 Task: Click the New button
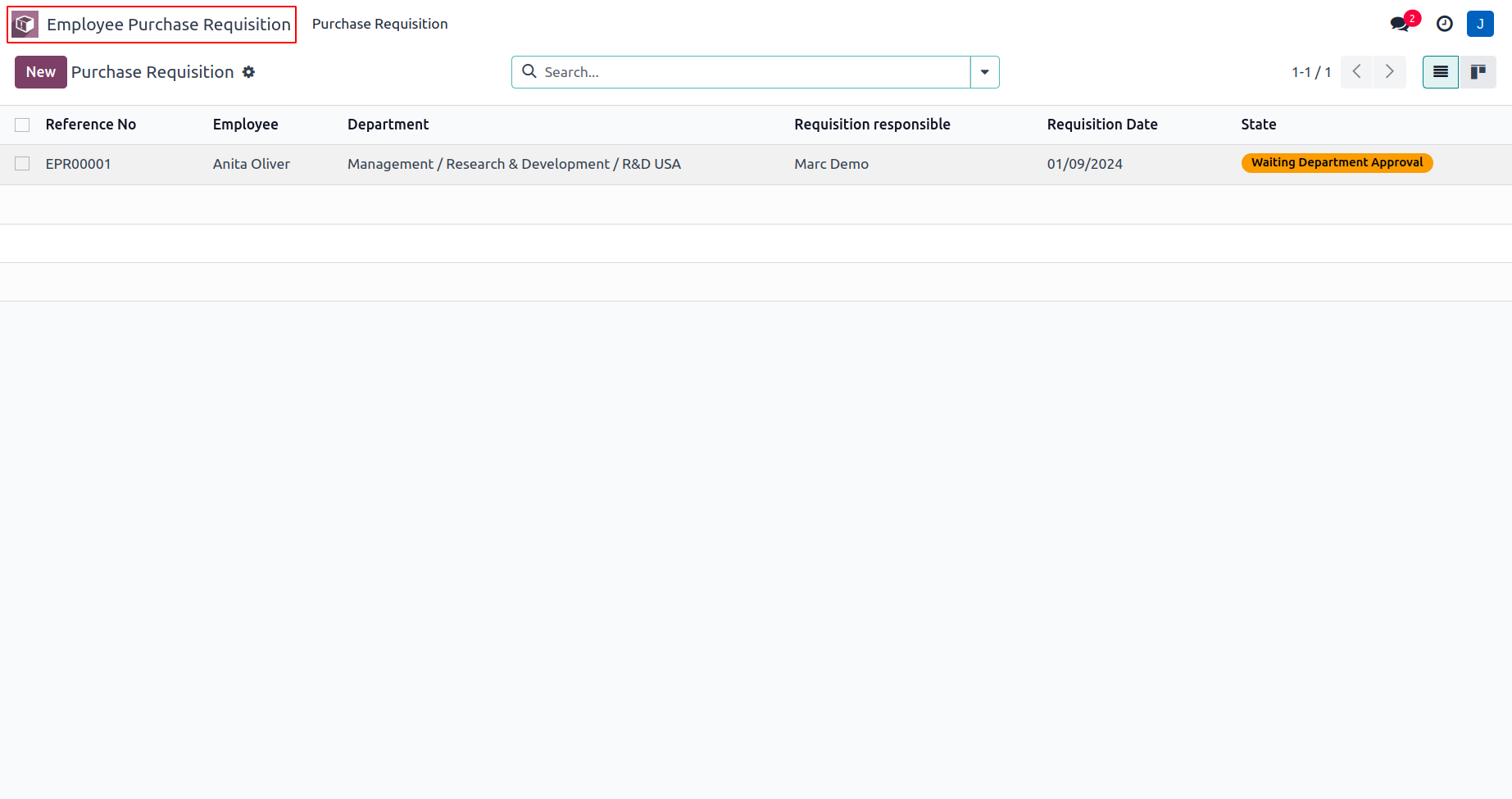coord(40,72)
